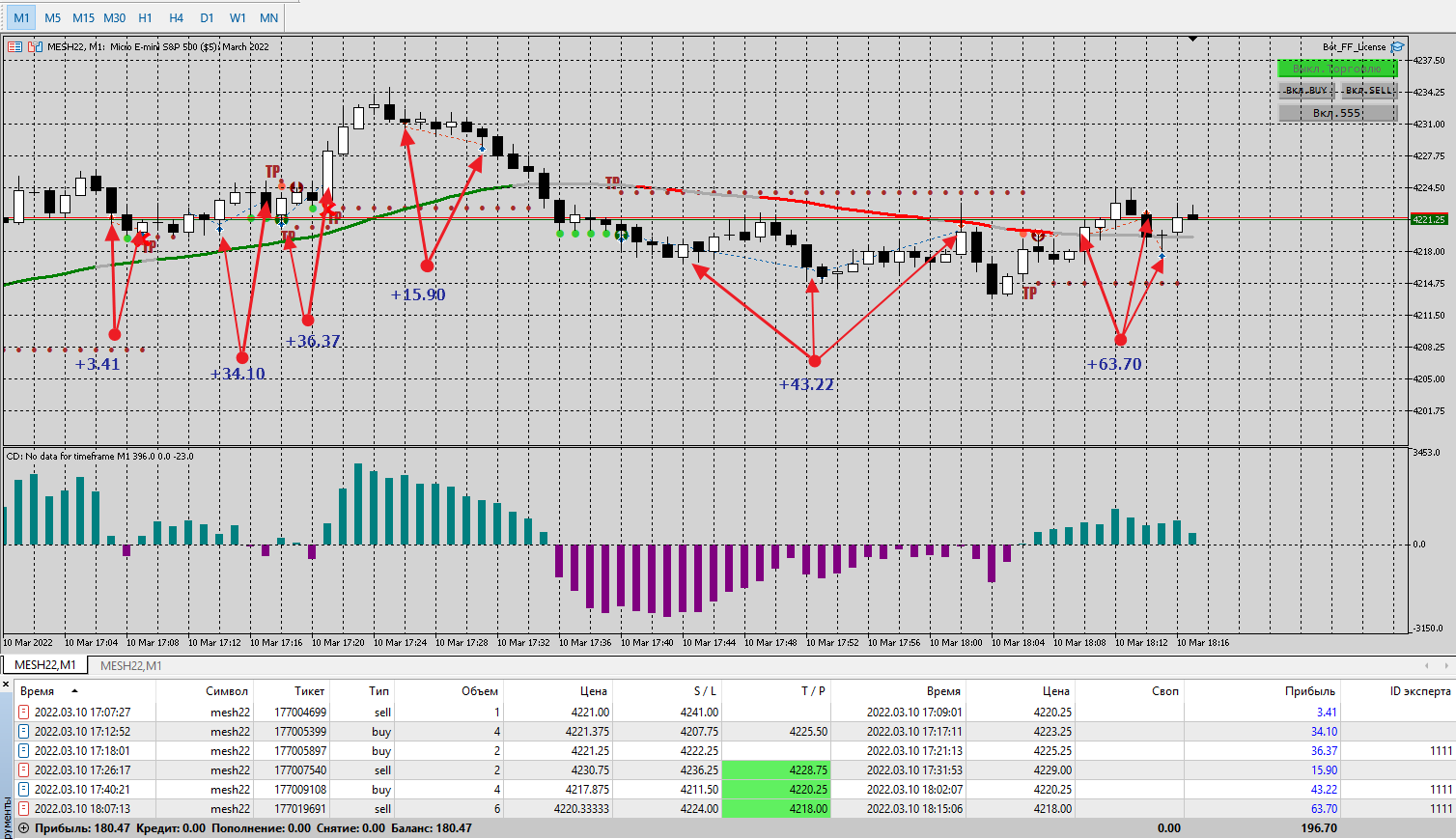Switch chart to M30 timeframe
Image resolution: width=1456 pixels, height=839 pixels.
coord(114,17)
